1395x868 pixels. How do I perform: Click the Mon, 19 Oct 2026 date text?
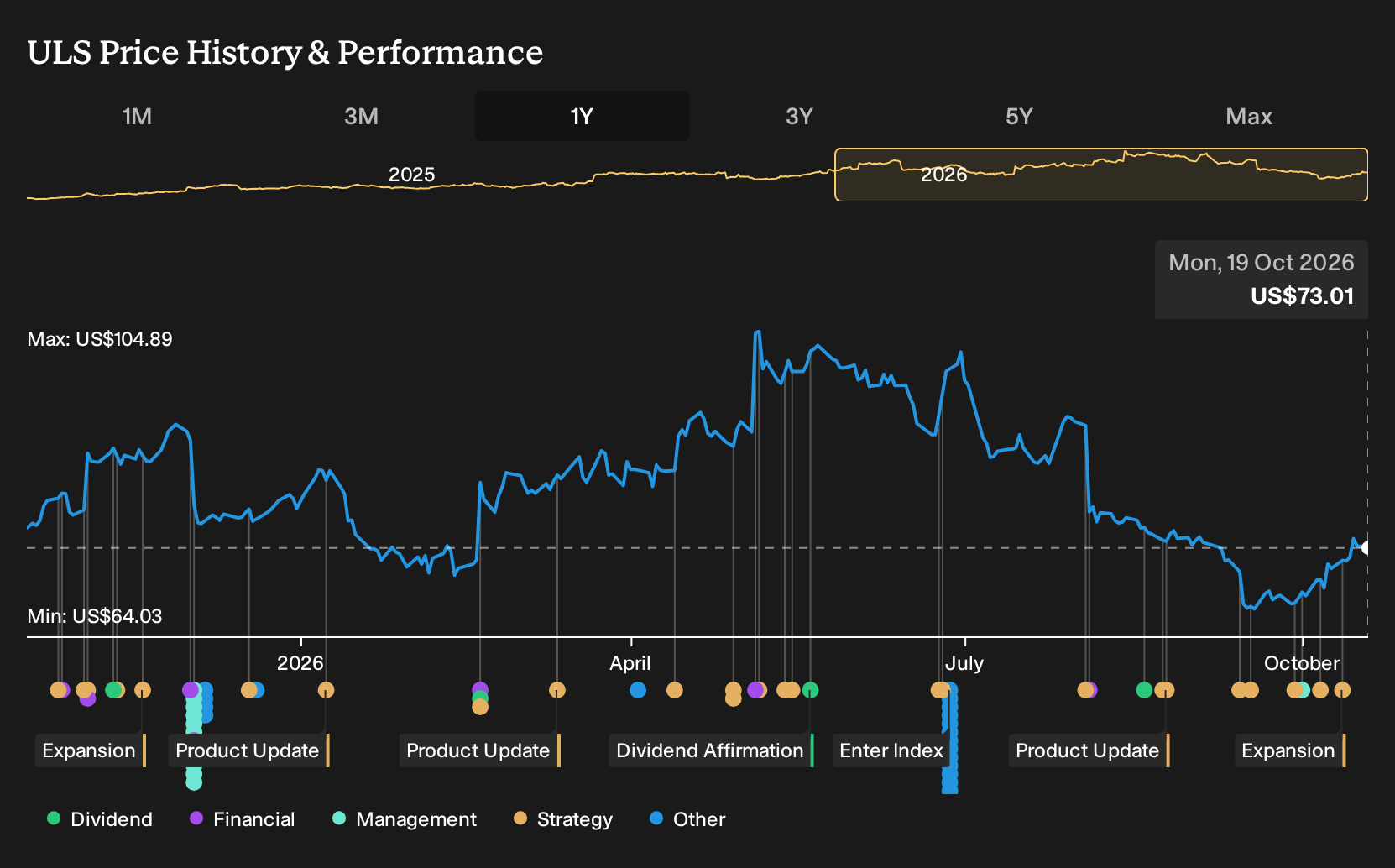(1261, 263)
